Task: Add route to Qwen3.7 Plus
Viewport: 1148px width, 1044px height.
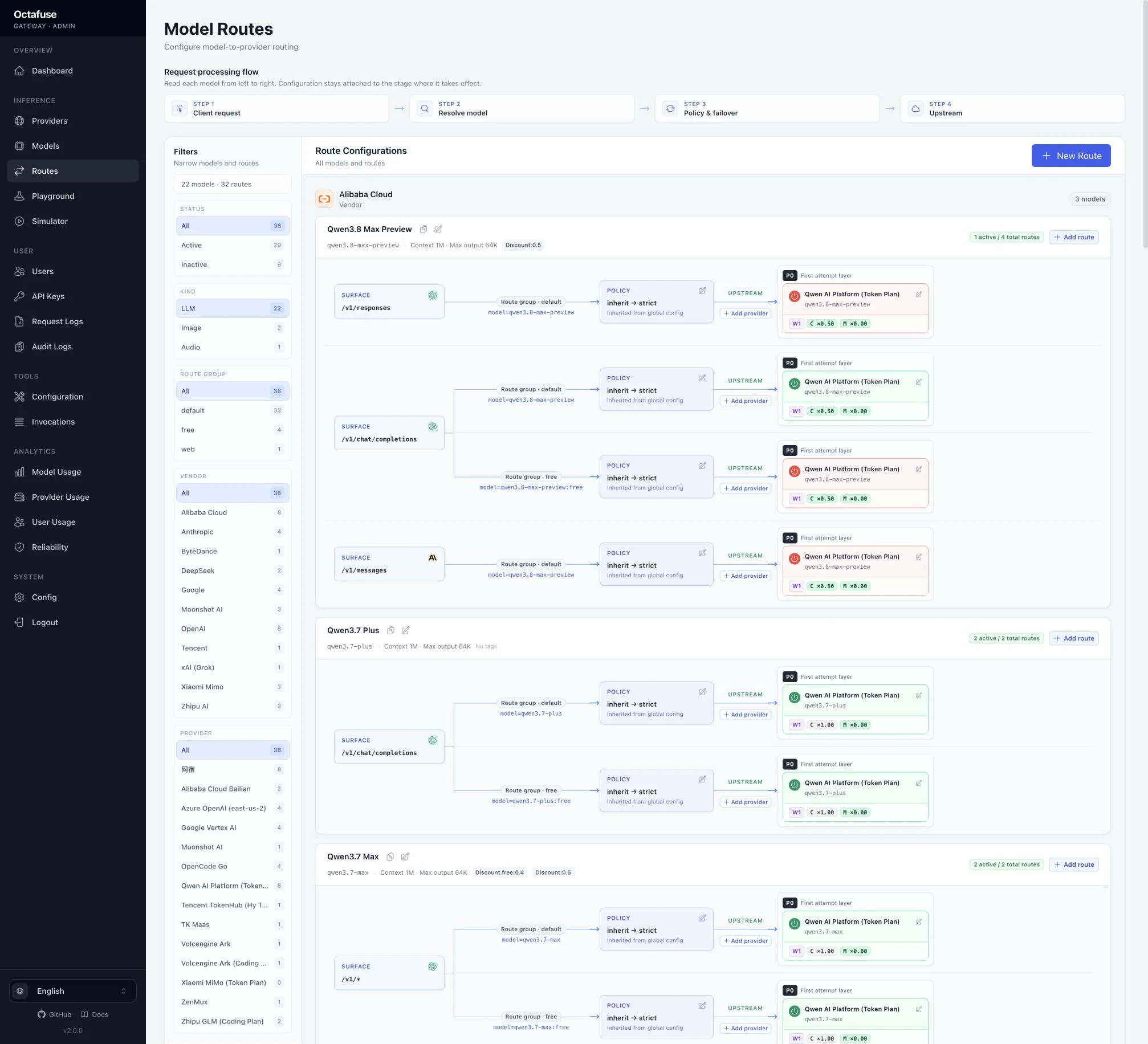Action: pos(1074,638)
